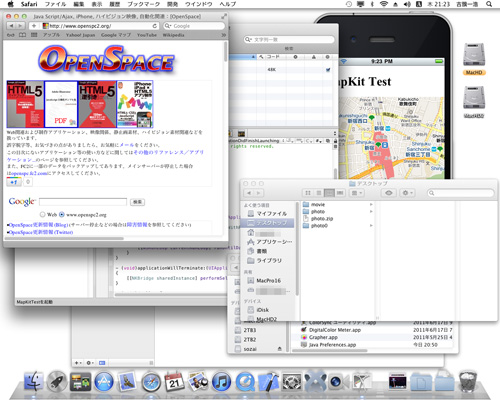The image size is (500, 400).
Task: Click the Google 検索 button on page
Action: (137, 202)
